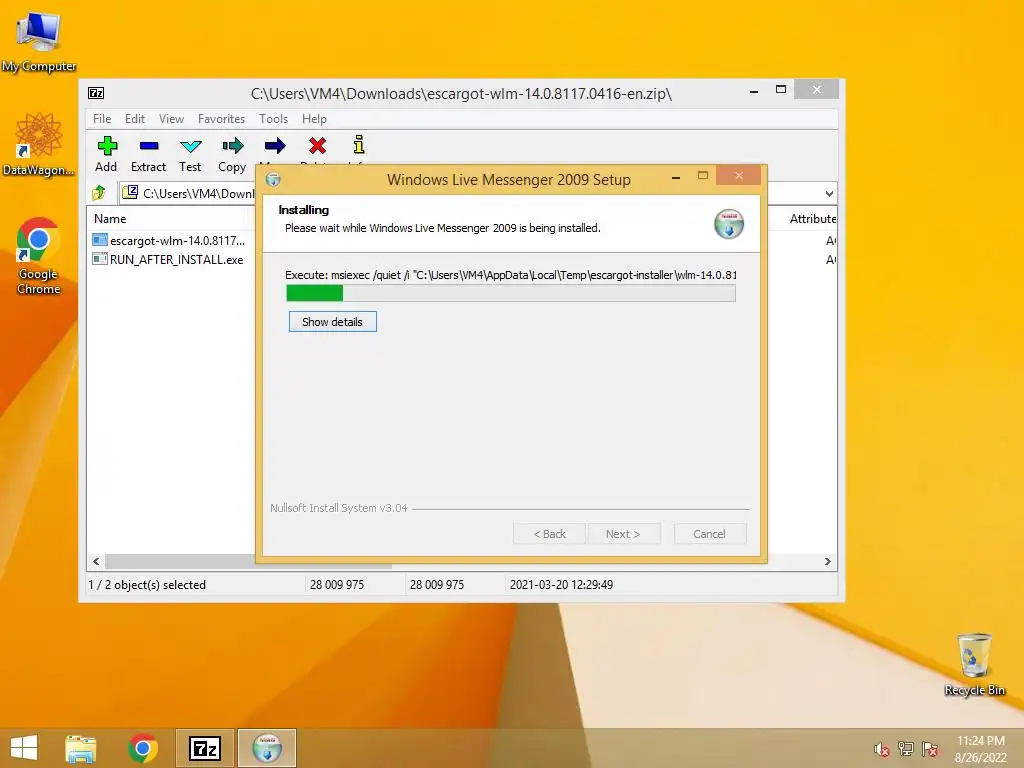This screenshot has width=1024, height=768.
Task: Click the right arrow of the horizontal scrollbar
Action: (827, 562)
